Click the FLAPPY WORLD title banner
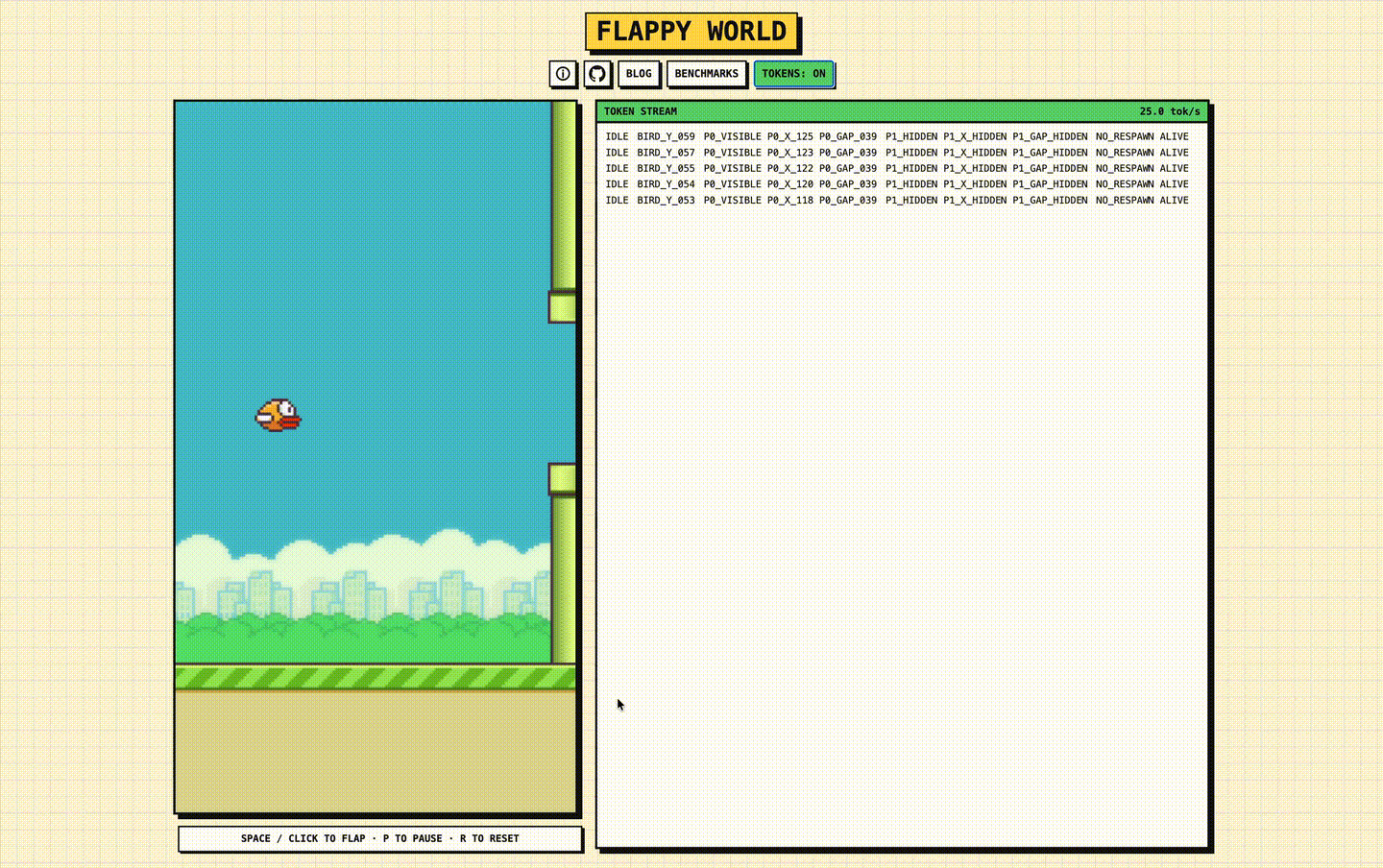 [x=691, y=32]
